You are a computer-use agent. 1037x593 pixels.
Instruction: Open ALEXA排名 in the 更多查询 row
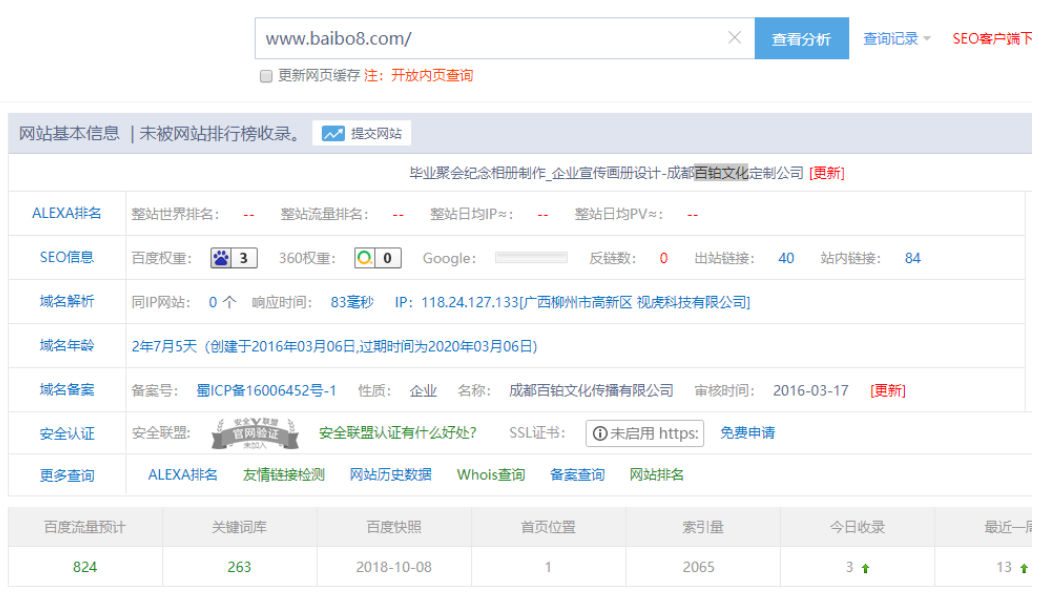(183, 475)
